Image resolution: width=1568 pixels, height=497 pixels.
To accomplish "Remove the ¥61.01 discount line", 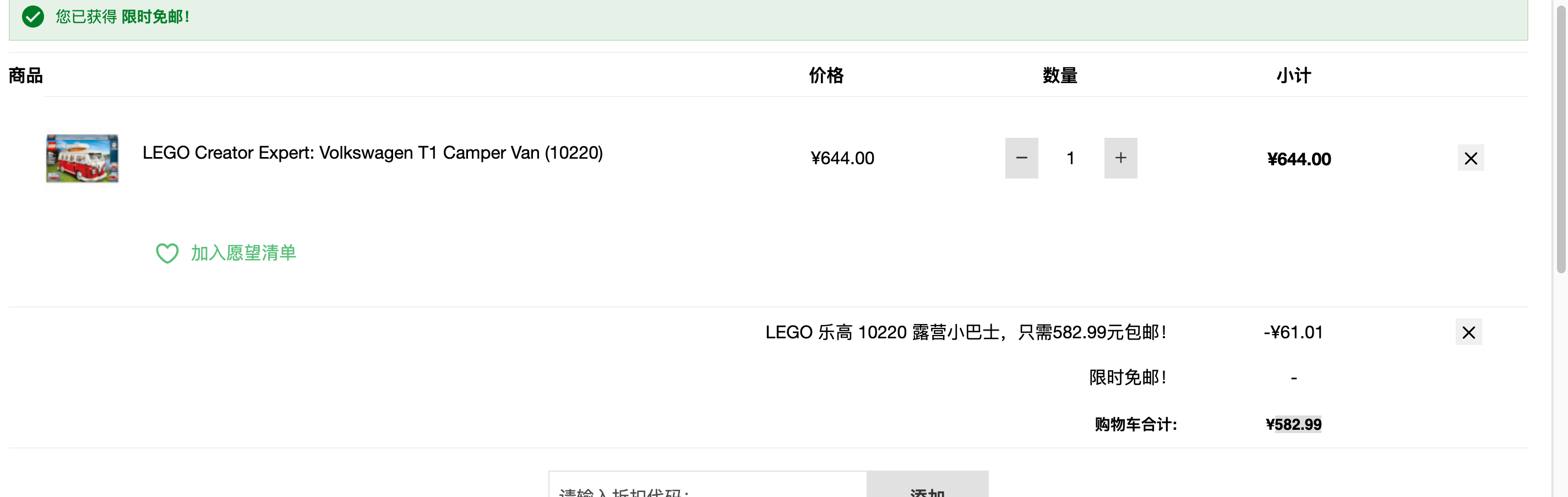I will coord(1468,333).
